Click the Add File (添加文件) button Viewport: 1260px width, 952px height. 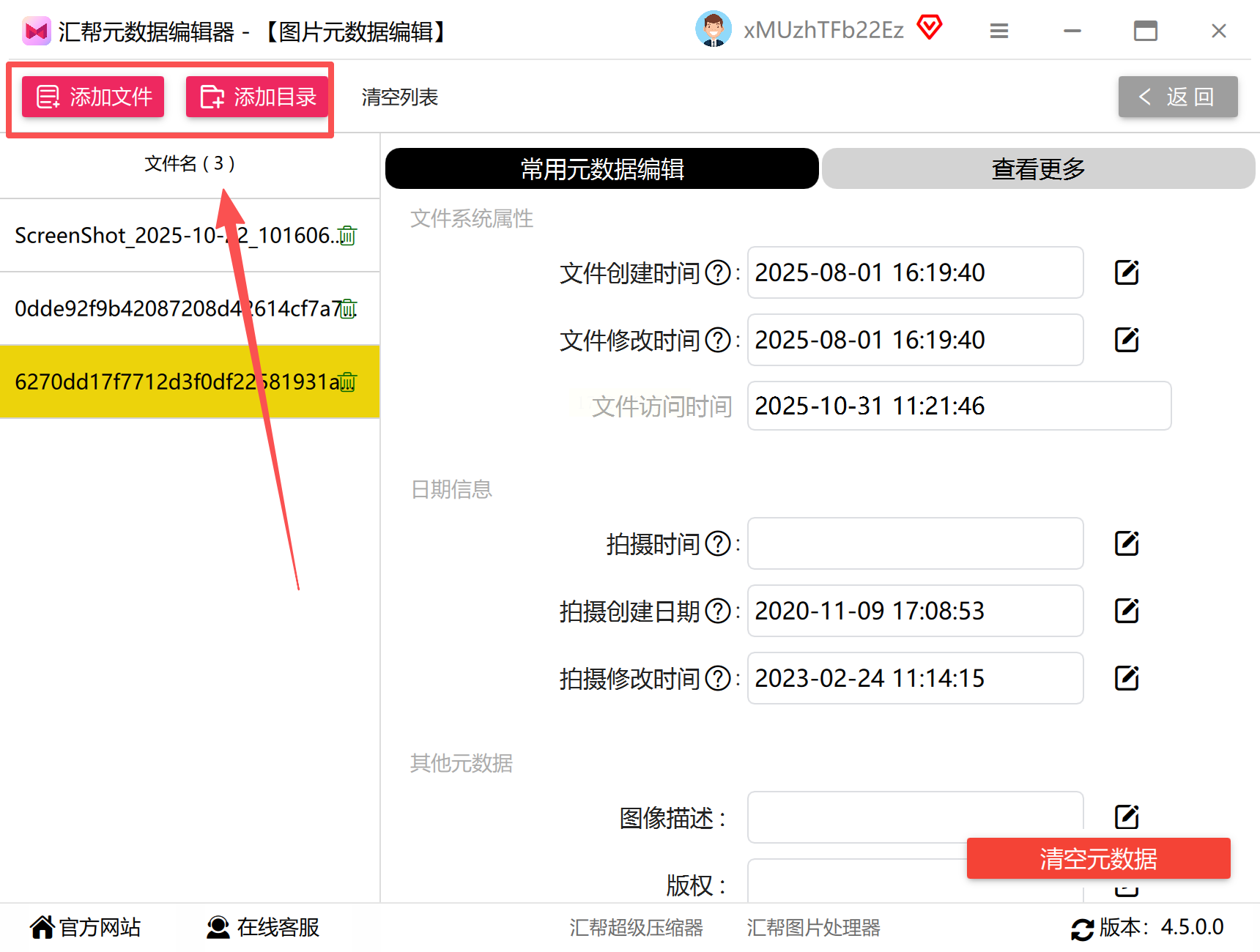coord(93,97)
